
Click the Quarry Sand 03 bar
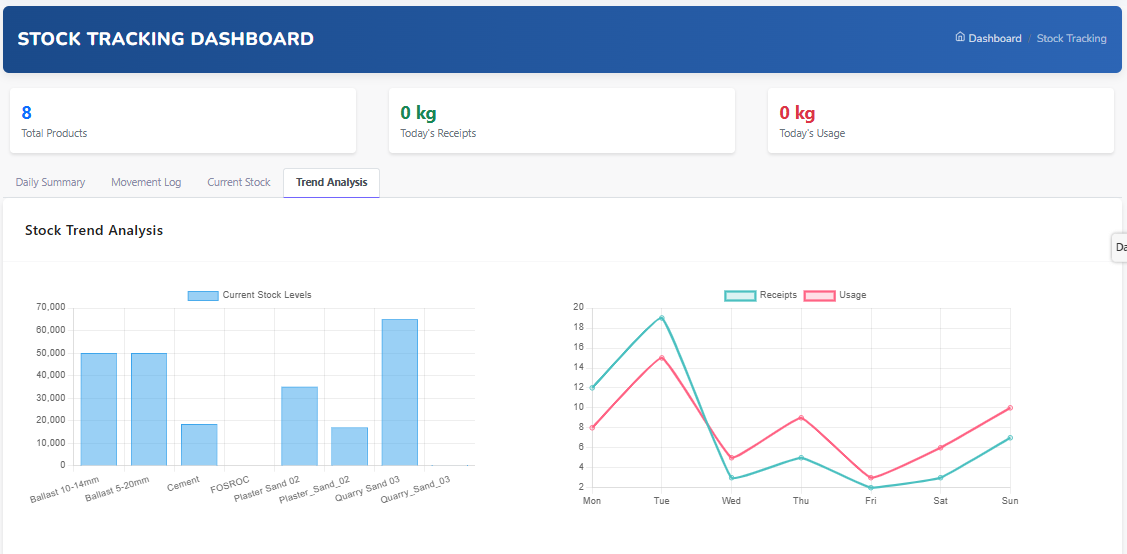[x=399, y=392]
